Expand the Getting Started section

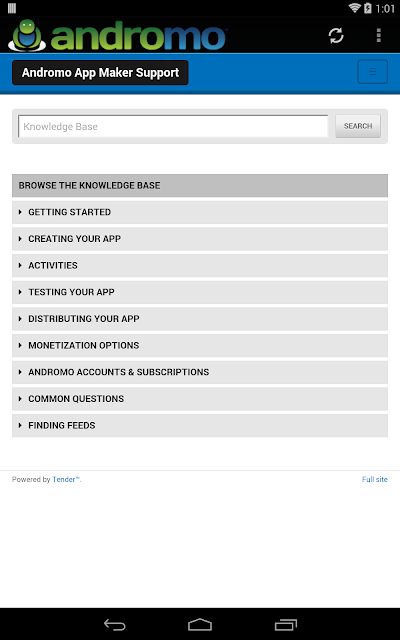[200, 212]
